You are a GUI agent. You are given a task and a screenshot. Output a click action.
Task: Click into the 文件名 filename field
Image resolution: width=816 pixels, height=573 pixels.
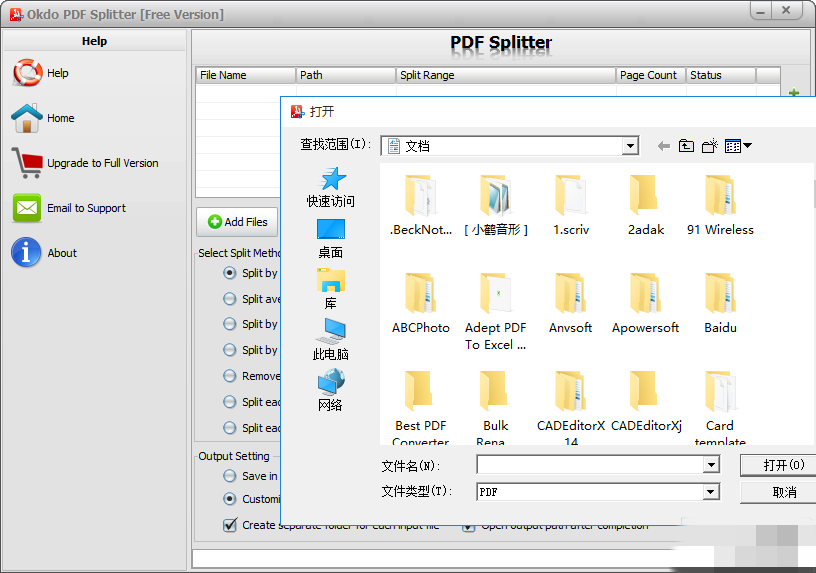[590, 465]
